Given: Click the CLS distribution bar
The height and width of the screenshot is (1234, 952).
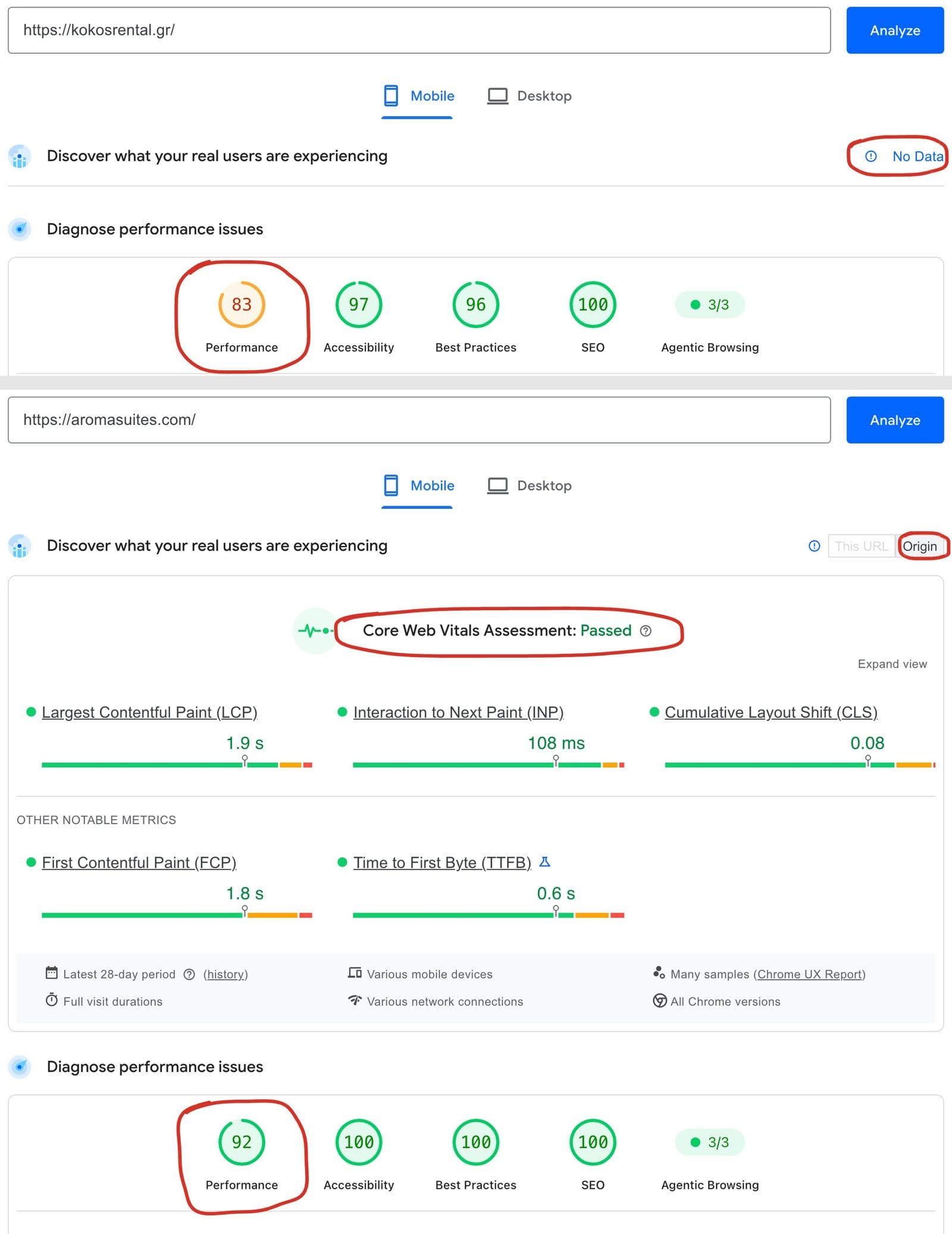Looking at the screenshot, I should pos(800,764).
